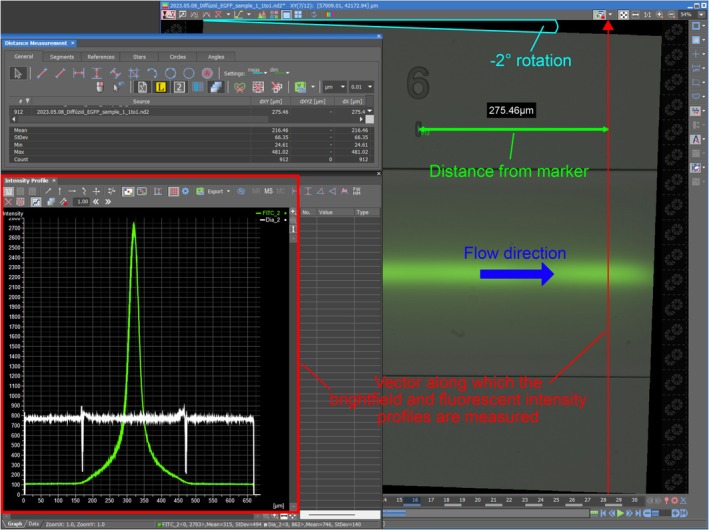Toggle the red grid display button

pyautogui.click(x=173, y=191)
